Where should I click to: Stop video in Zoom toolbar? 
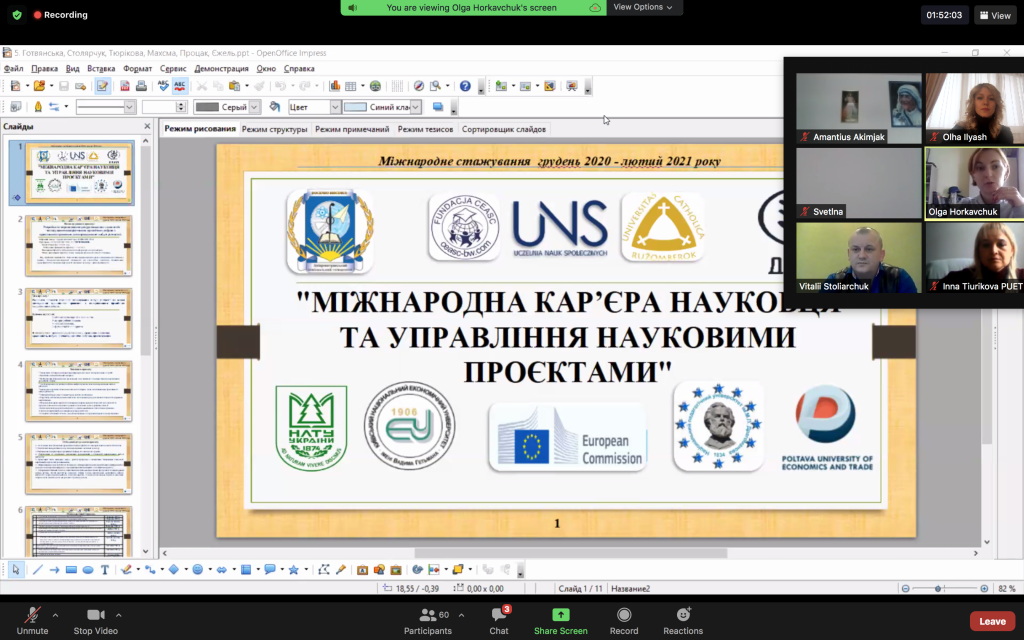tap(95, 620)
